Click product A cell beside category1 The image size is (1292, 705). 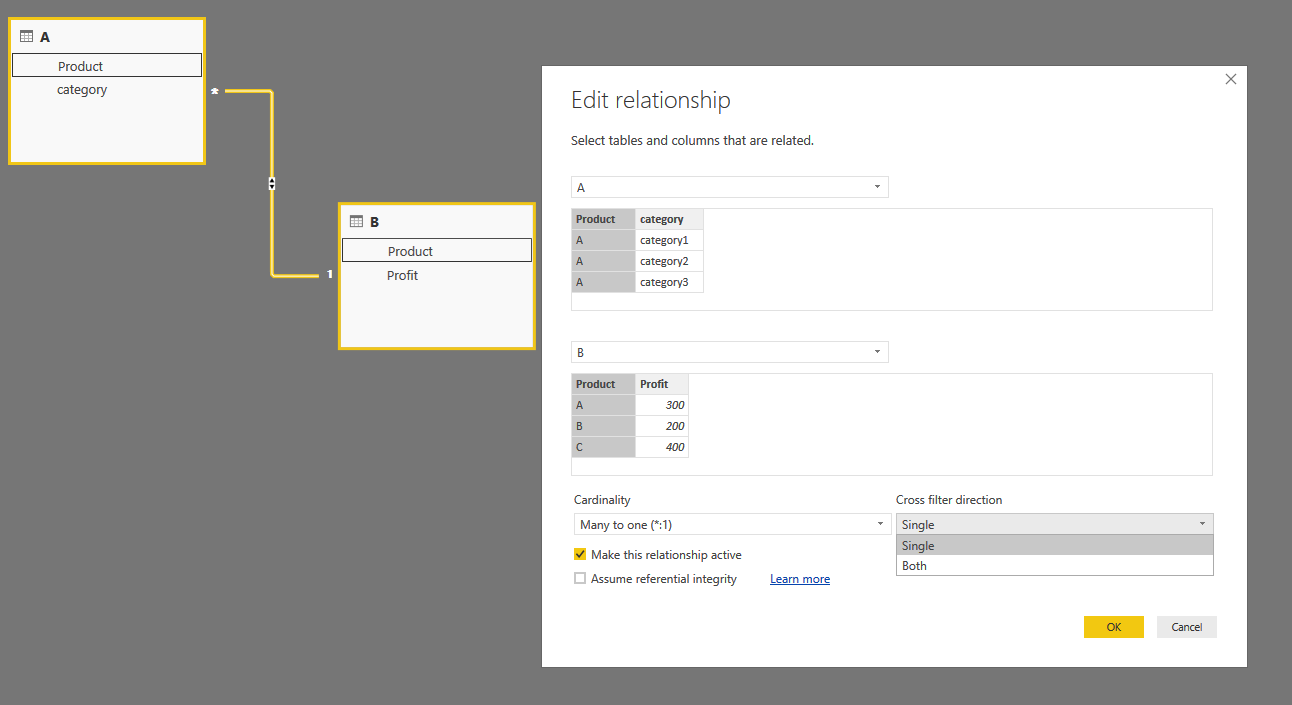pos(603,240)
